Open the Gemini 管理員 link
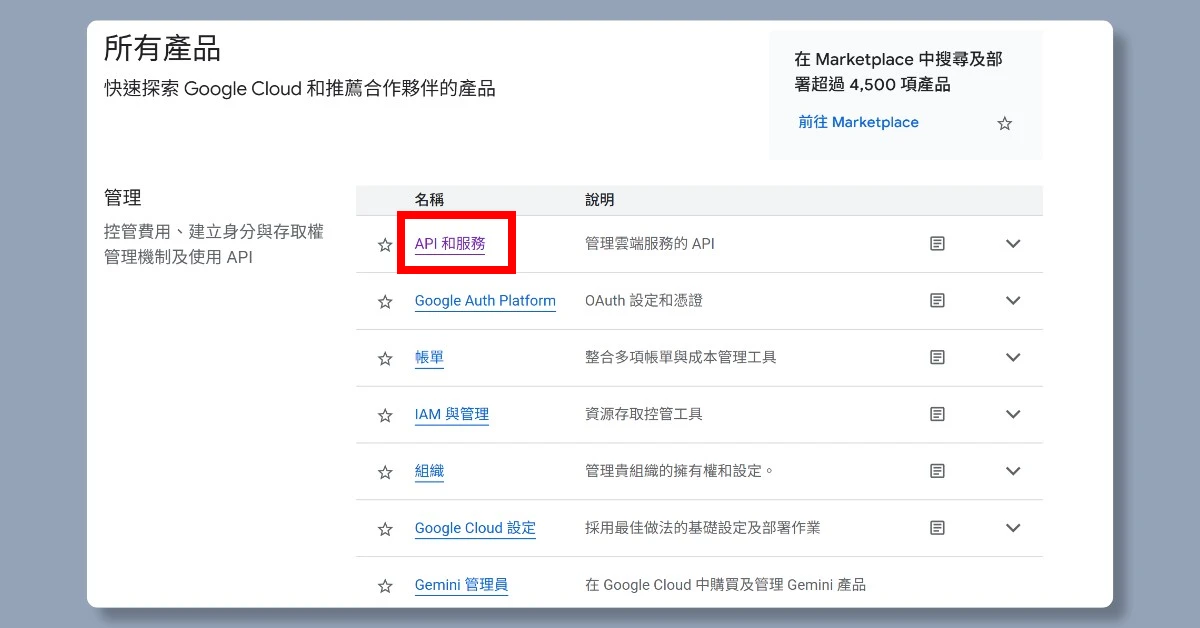The height and width of the screenshot is (628, 1200). [x=461, y=585]
